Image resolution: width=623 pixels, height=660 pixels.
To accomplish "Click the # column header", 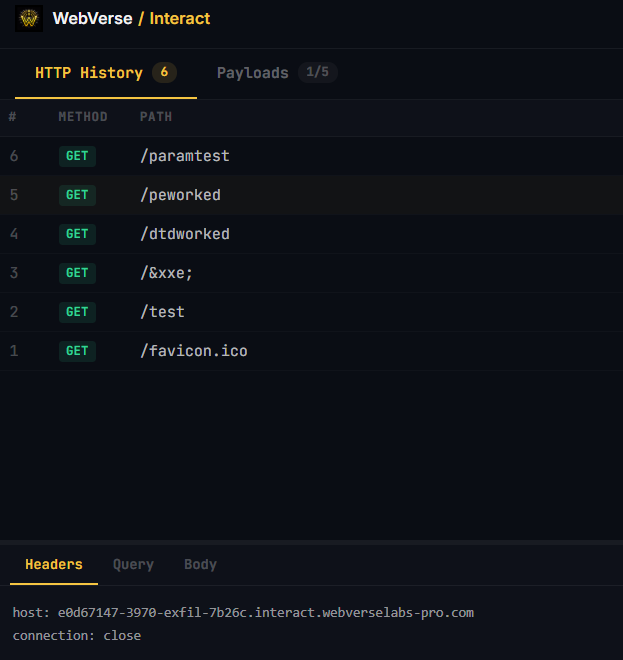I will pos(13,117).
